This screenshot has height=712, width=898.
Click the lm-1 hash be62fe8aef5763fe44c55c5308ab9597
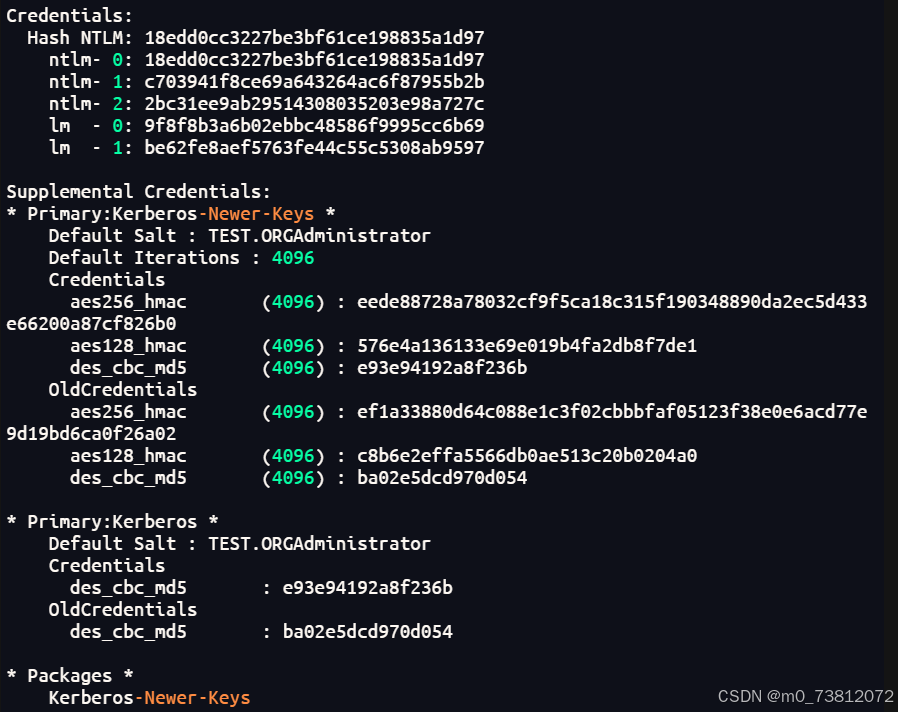[x=314, y=148]
